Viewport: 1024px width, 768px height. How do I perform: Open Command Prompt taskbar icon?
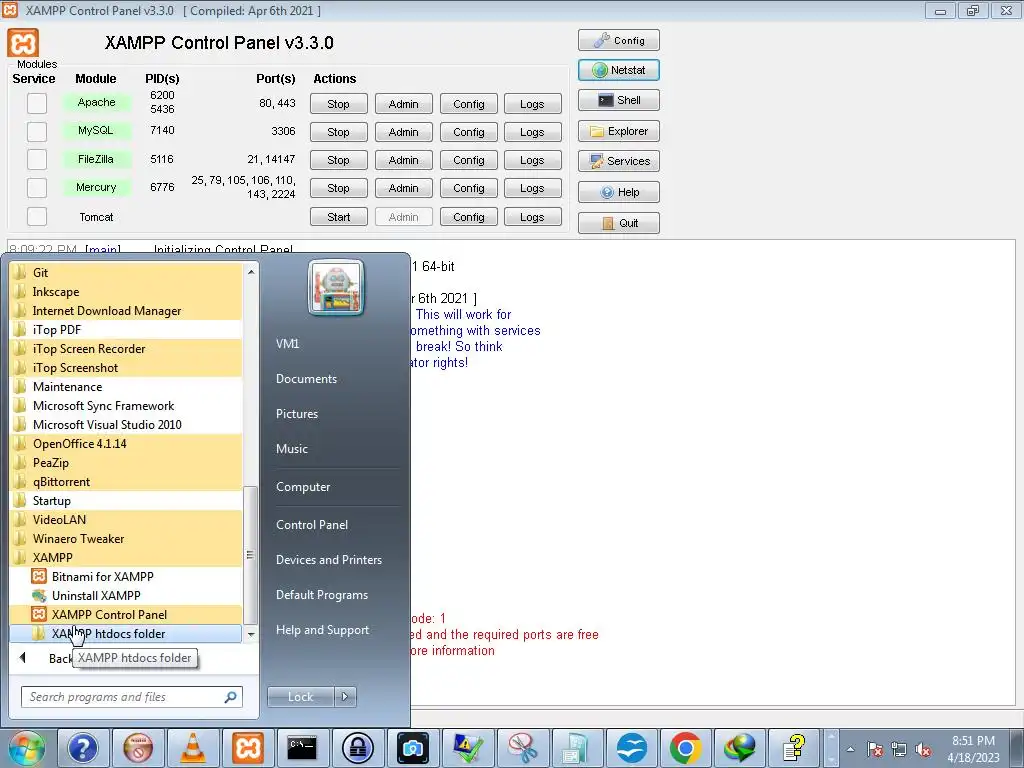pos(302,748)
